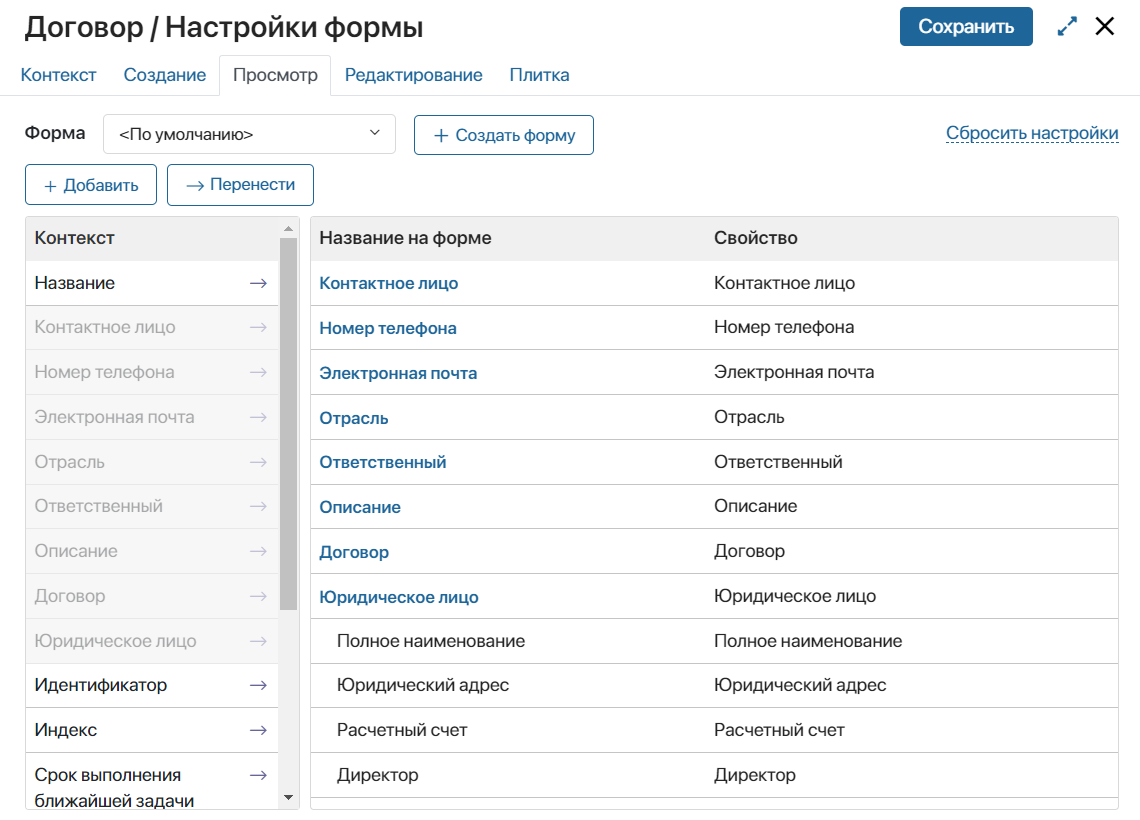Go to the Плитка tab
The image size is (1140, 820).
click(539, 75)
